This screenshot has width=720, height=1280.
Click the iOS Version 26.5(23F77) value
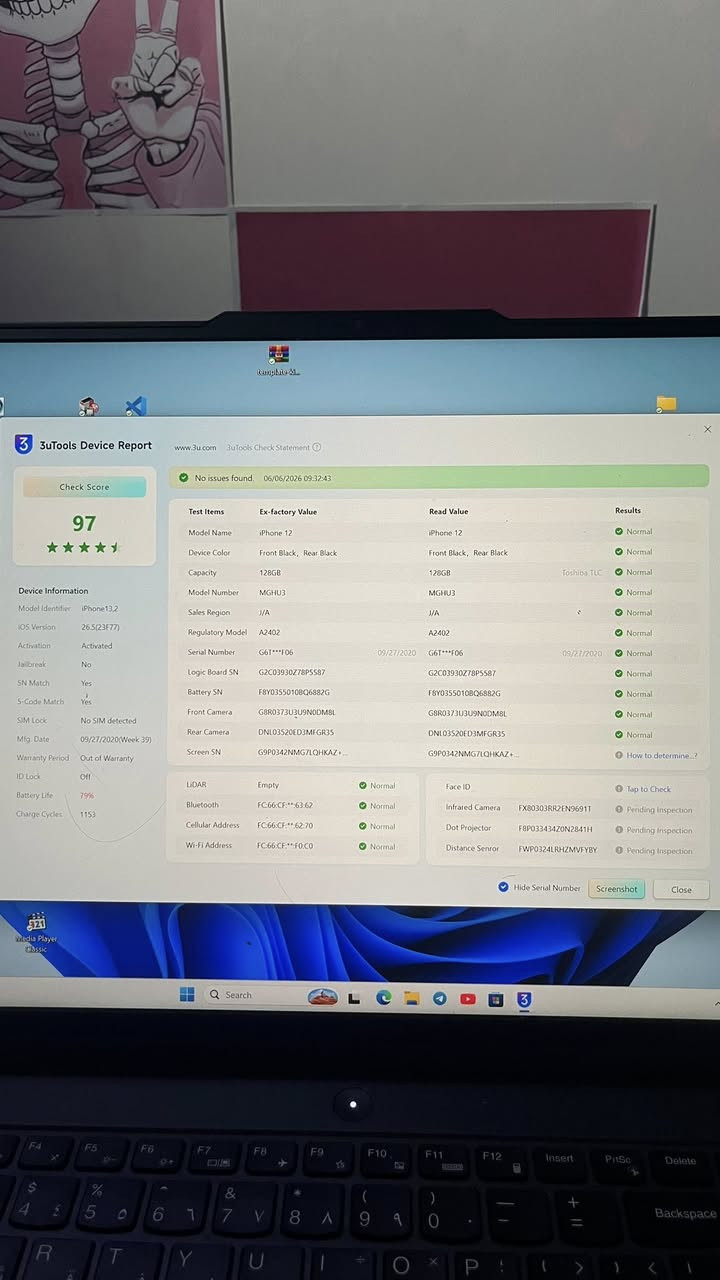coord(100,627)
